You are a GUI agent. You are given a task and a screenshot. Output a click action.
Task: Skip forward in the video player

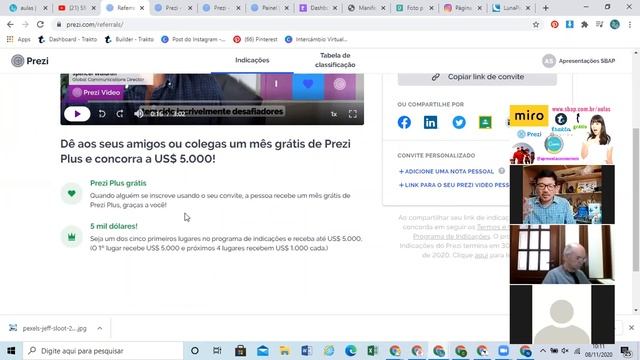120,114
